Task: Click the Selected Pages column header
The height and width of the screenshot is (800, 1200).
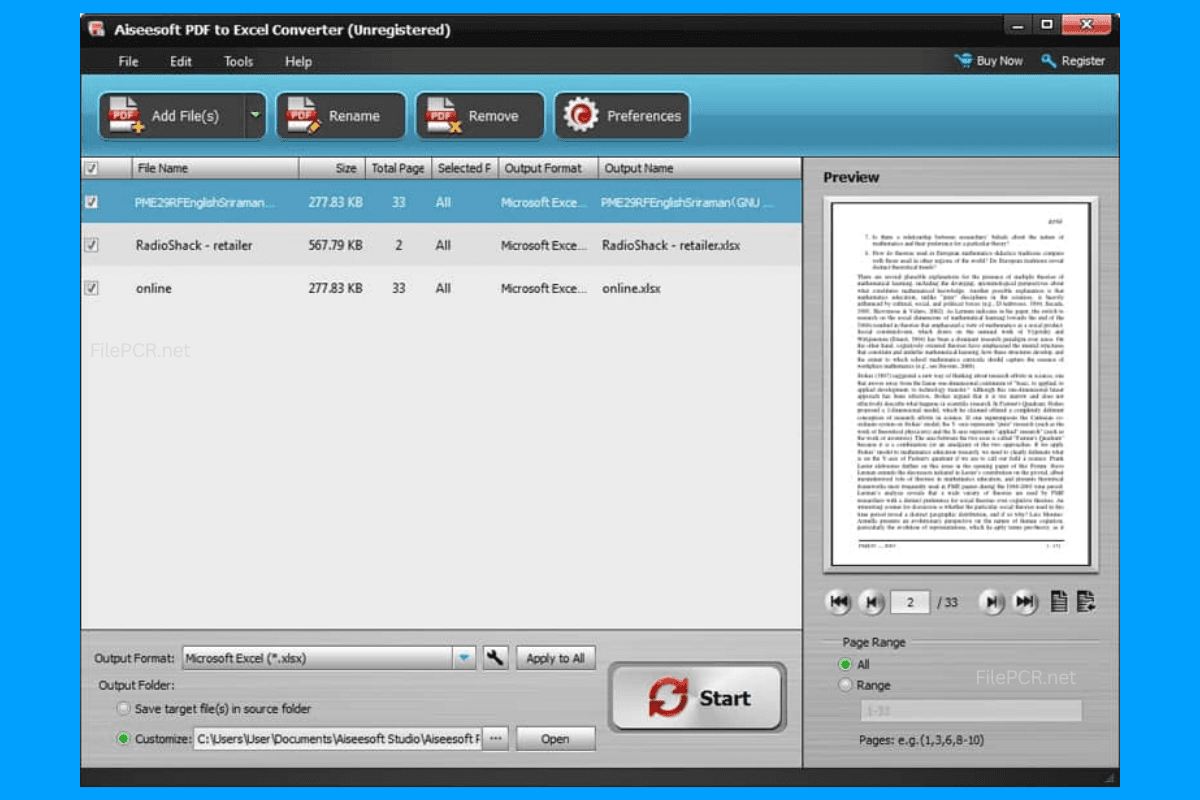Action: click(464, 168)
